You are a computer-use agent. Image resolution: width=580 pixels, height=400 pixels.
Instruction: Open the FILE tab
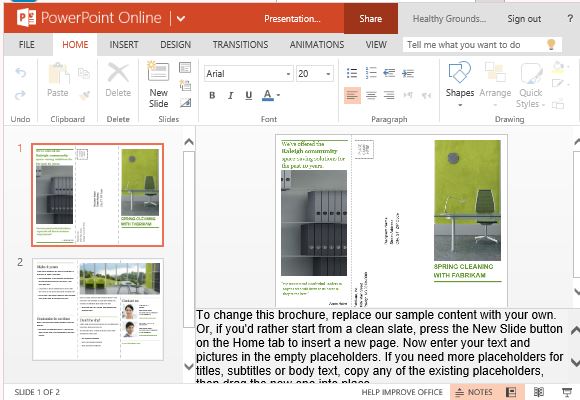tap(27, 45)
